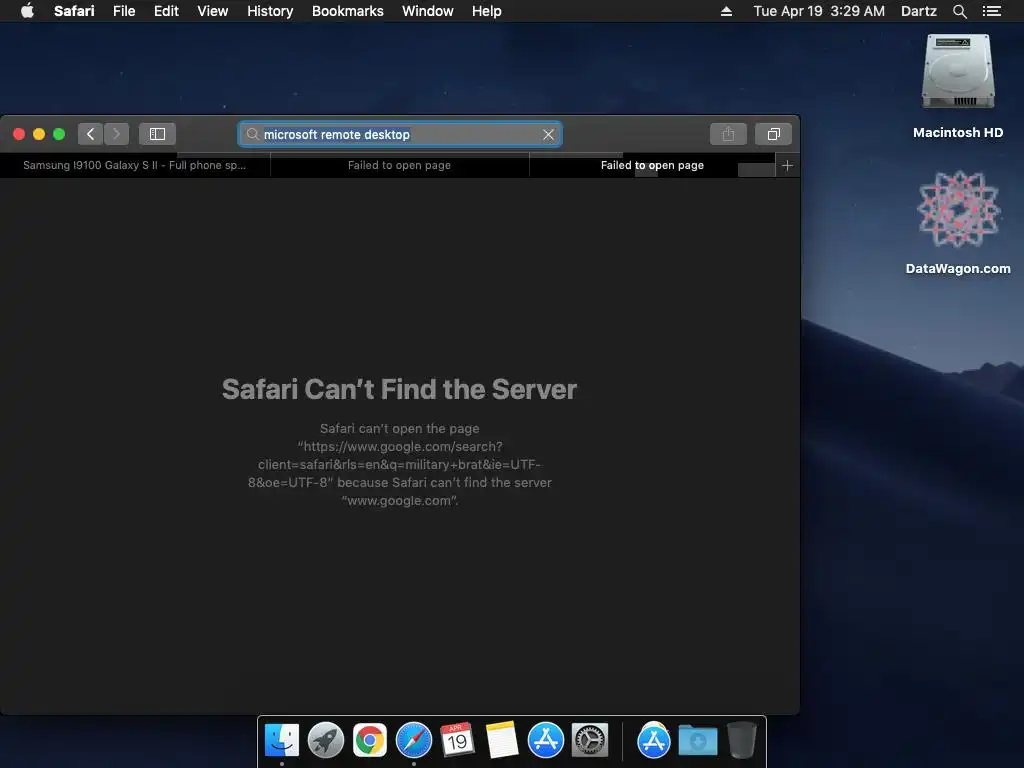Open the Help menu
Viewport: 1024px width, 768px height.
[x=487, y=11]
